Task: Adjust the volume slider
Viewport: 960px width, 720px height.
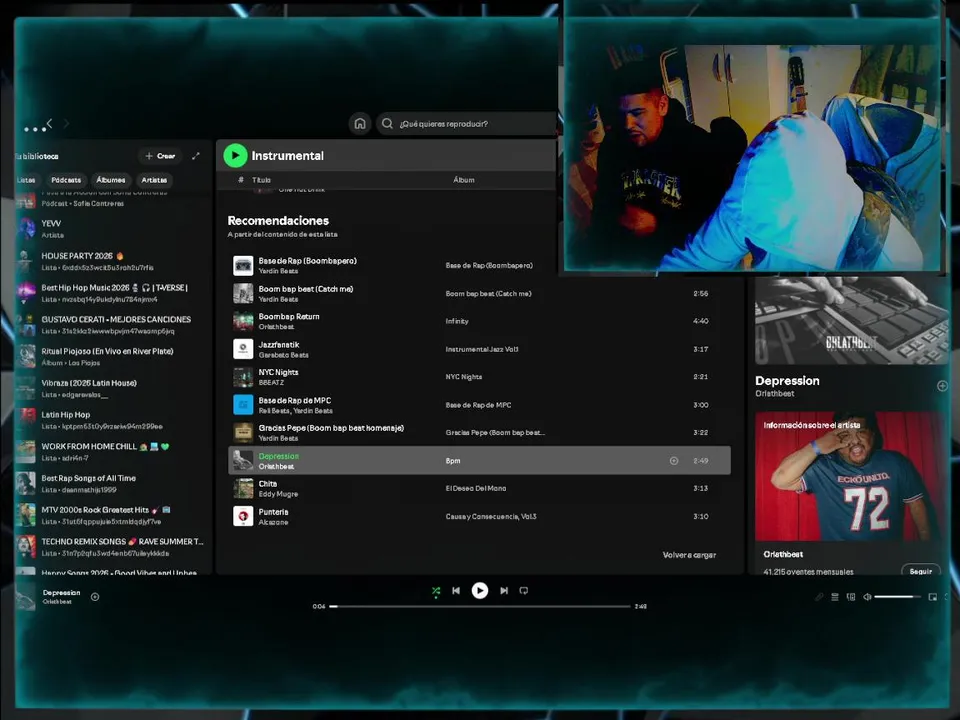Action: click(x=898, y=597)
